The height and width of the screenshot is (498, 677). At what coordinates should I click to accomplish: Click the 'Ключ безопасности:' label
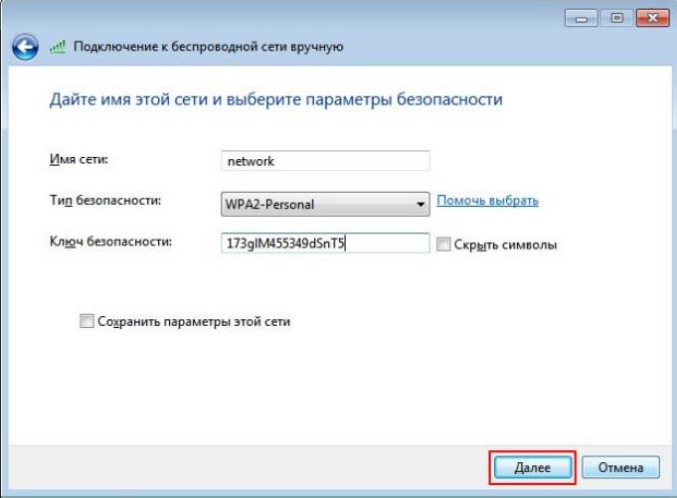click(x=109, y=242)
